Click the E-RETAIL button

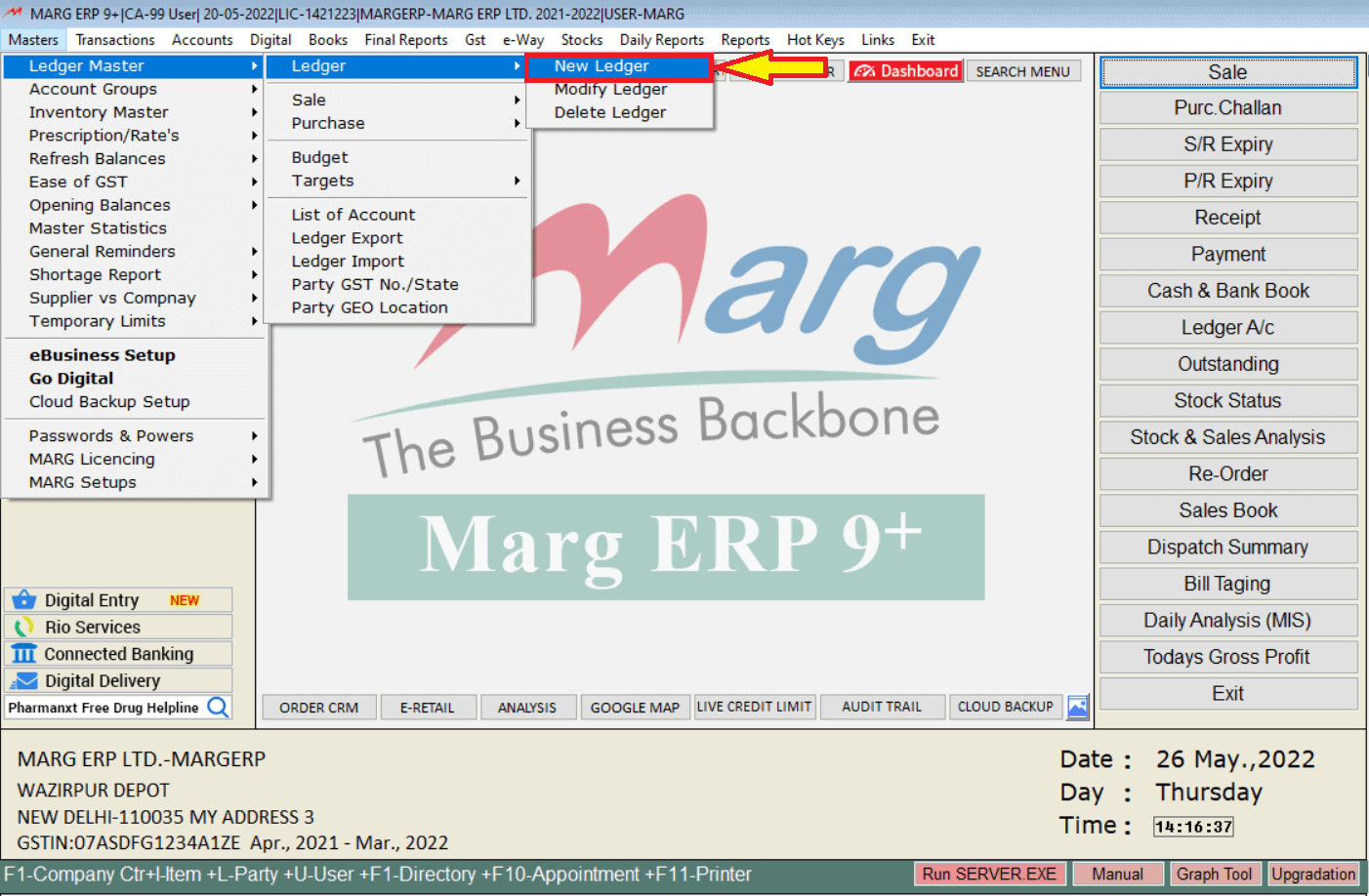click(x=428, y=708)
